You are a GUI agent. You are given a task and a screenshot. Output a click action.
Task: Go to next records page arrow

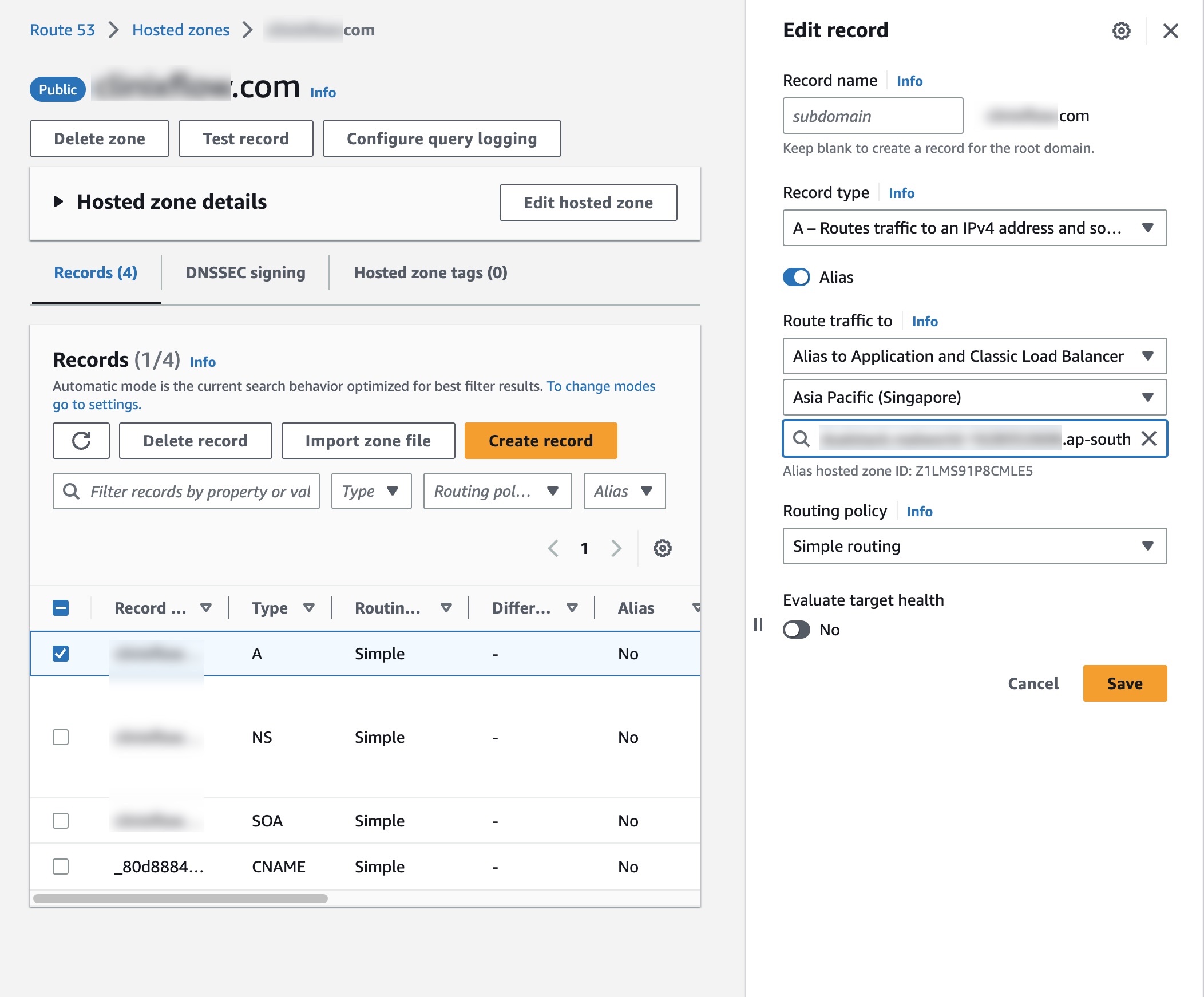coord(616,548)
